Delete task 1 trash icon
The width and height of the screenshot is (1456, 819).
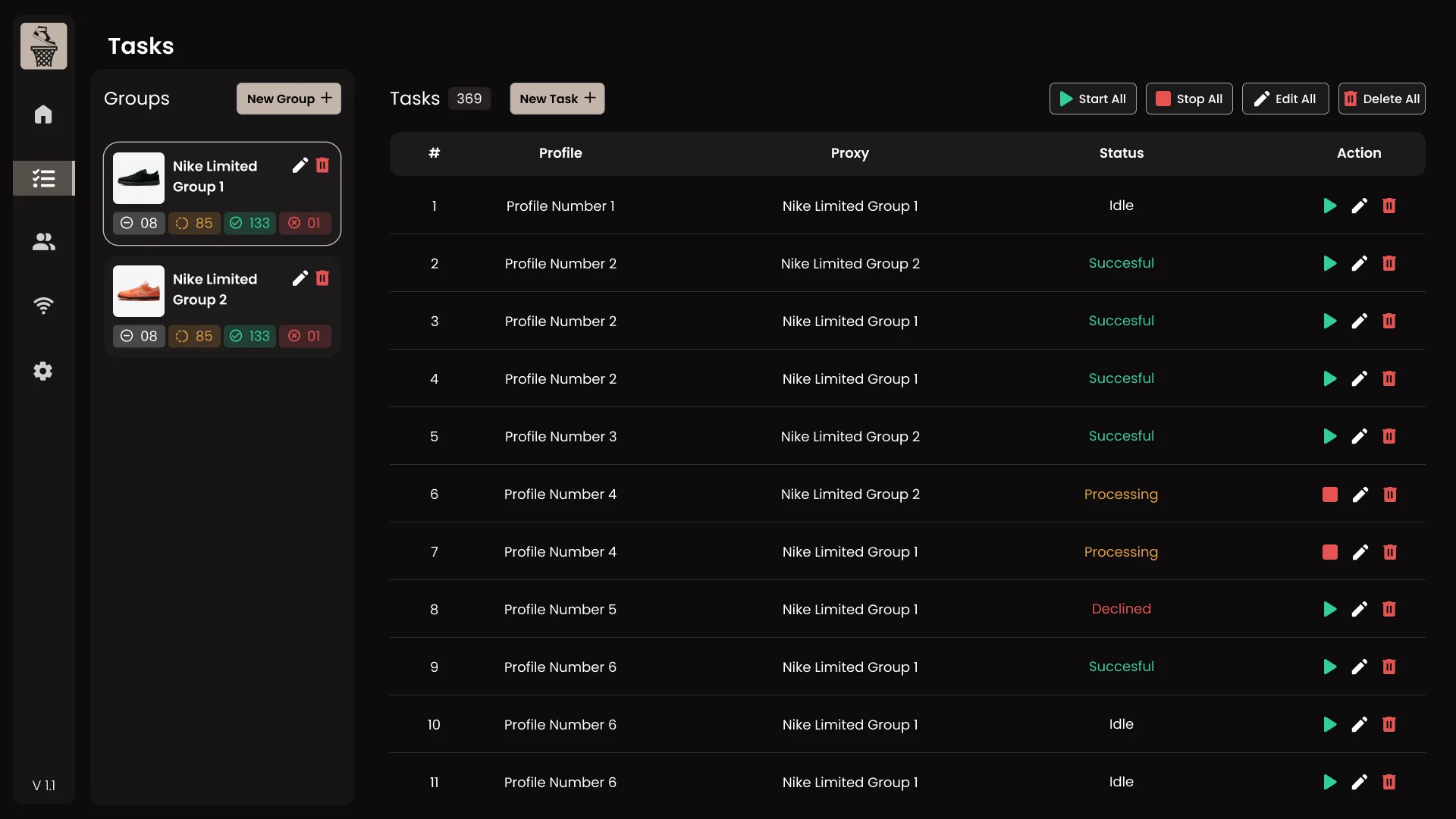(1389, 206)
